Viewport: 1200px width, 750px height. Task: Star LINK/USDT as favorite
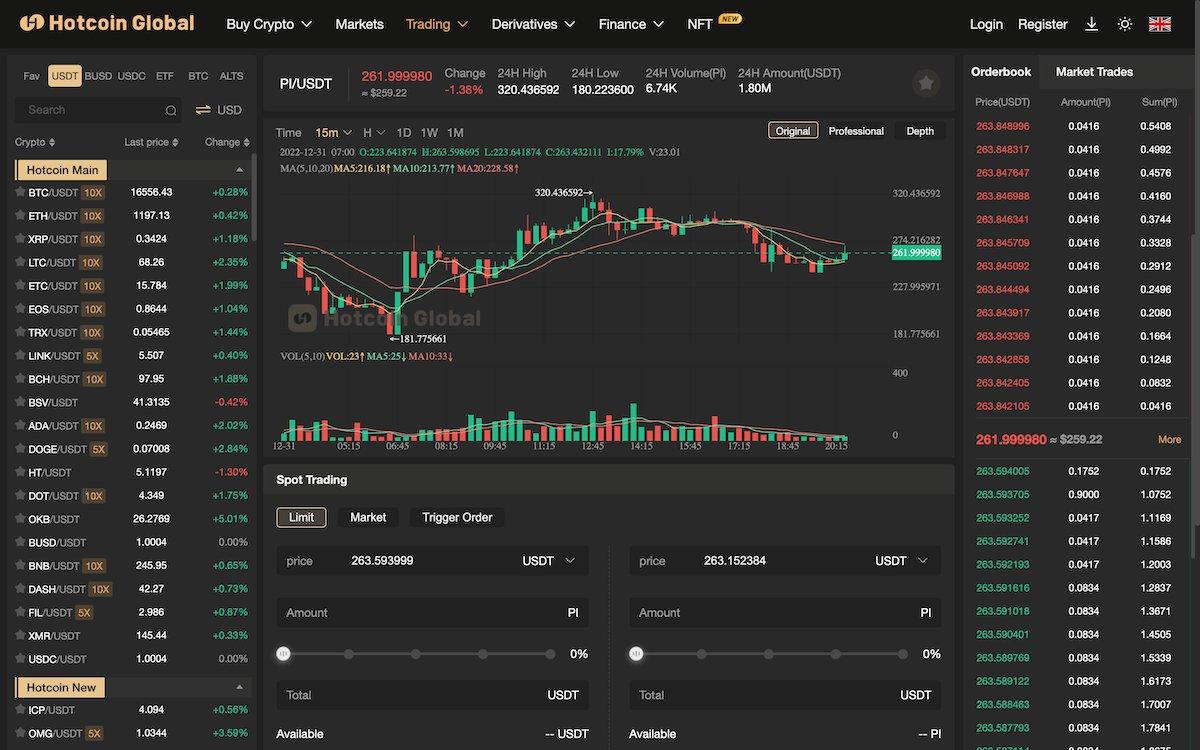(x=19, y=356)
